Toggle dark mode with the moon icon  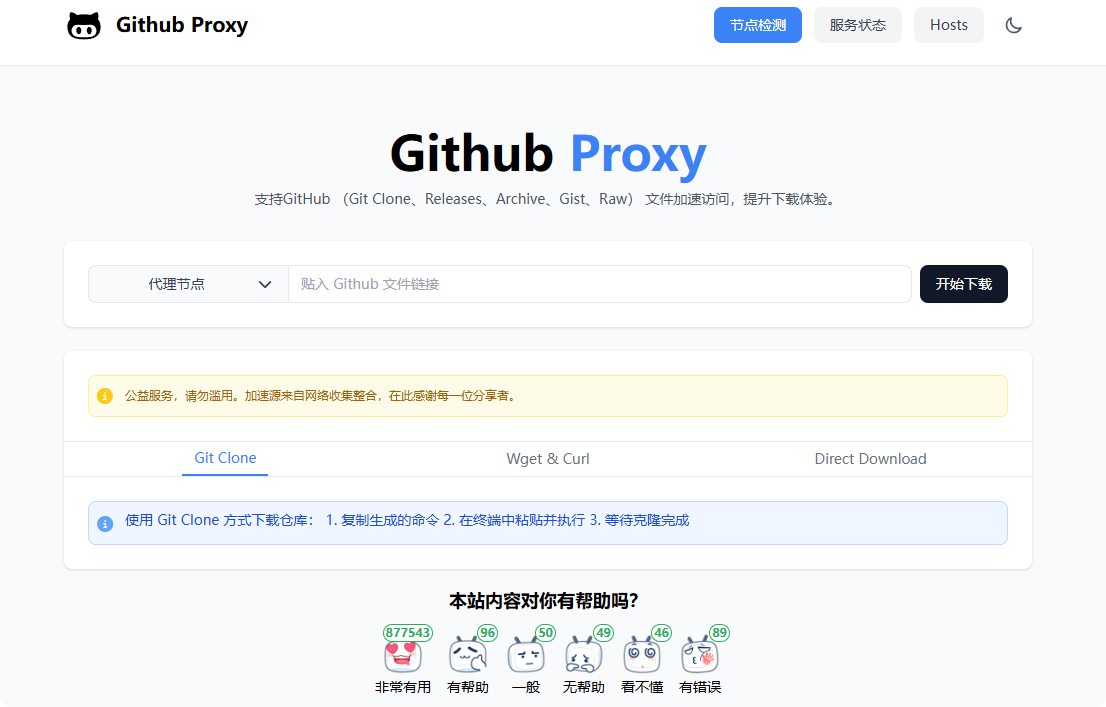point(1014,25)
